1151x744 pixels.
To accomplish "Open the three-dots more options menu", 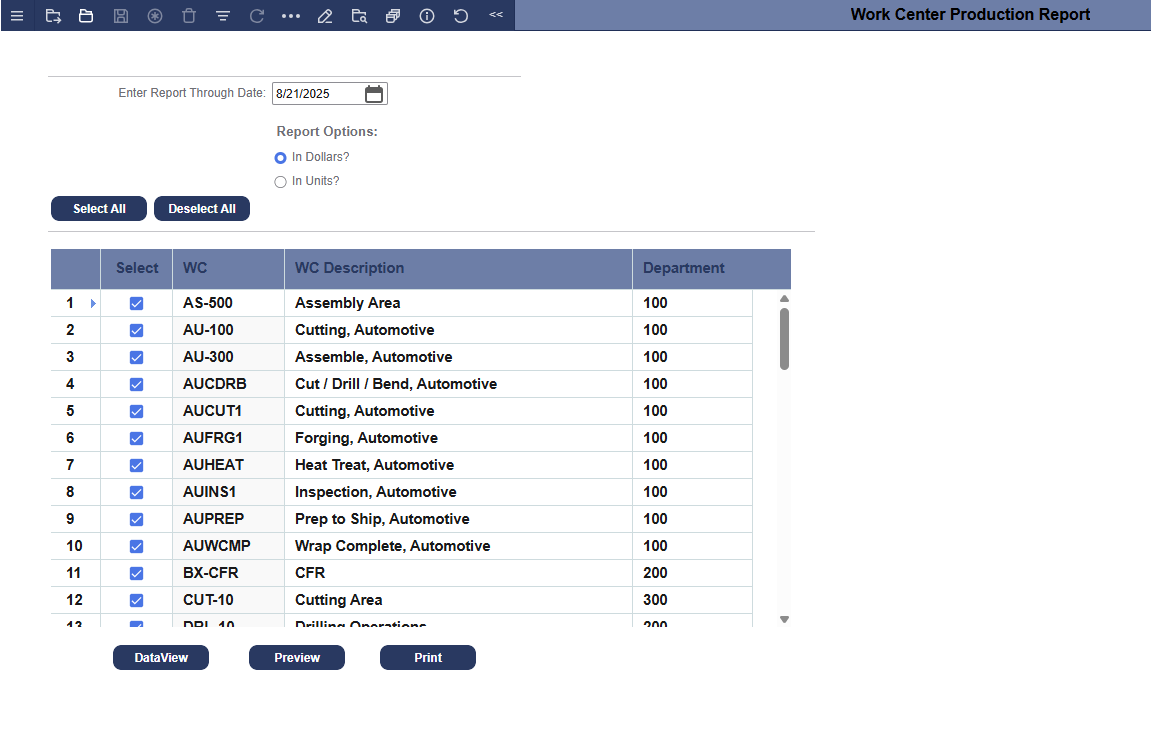I will tap(291, 16).
